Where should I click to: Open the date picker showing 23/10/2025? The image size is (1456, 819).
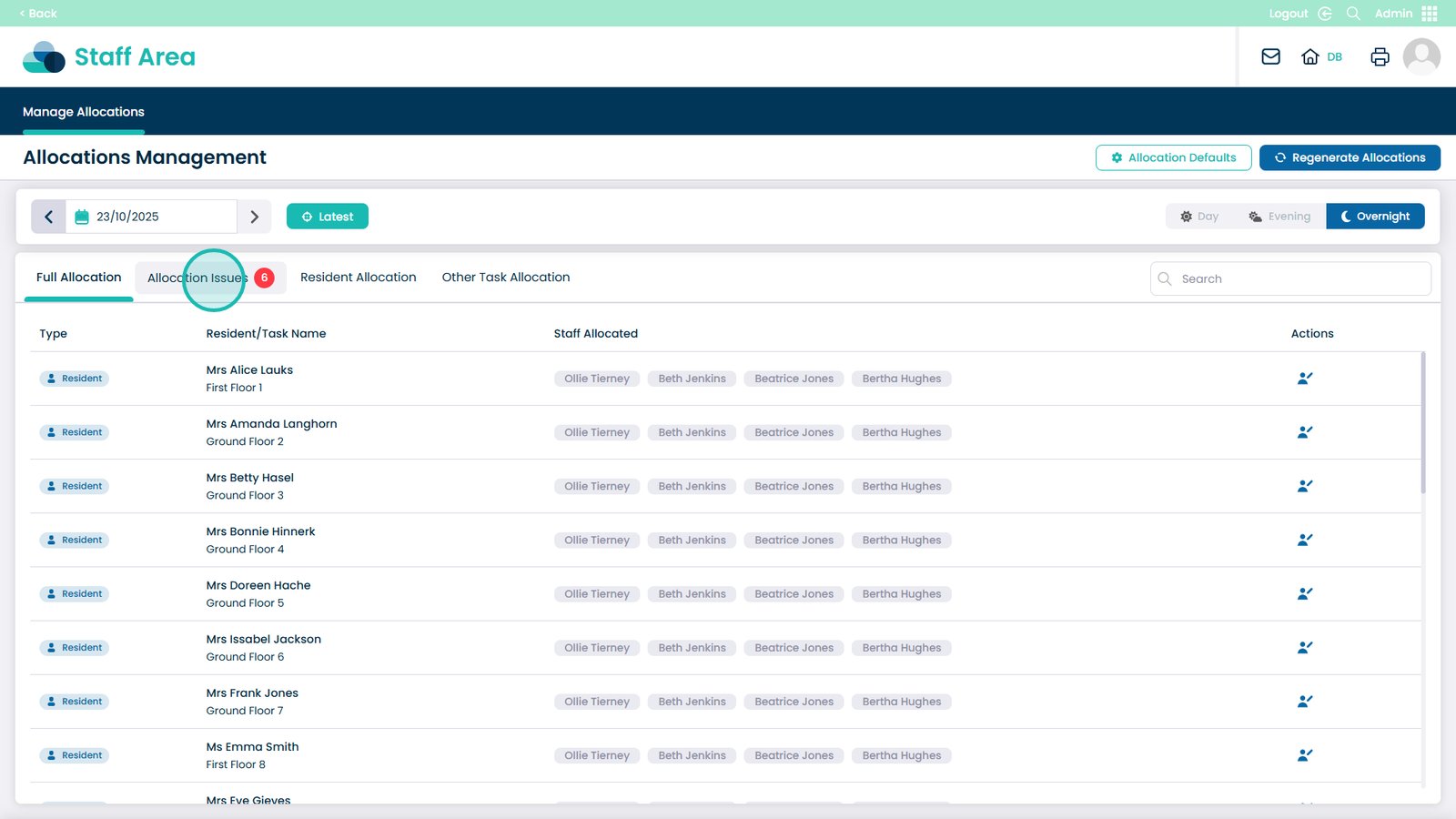pos(151,217)
